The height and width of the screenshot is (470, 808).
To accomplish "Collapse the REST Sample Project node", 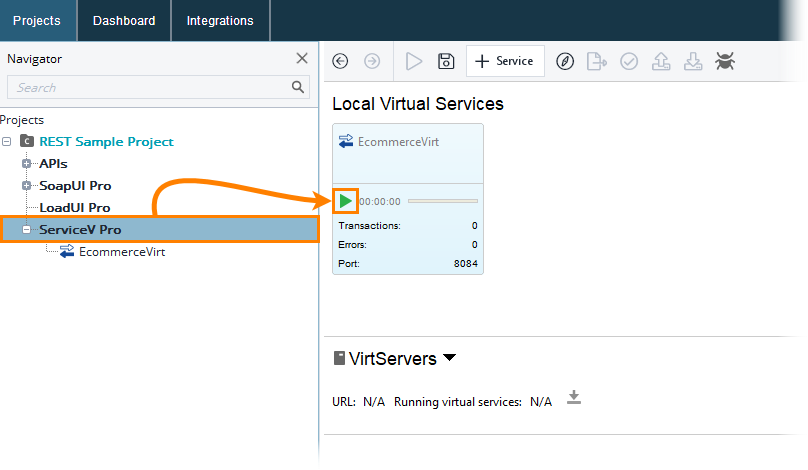I will click(x=7, y=141).
